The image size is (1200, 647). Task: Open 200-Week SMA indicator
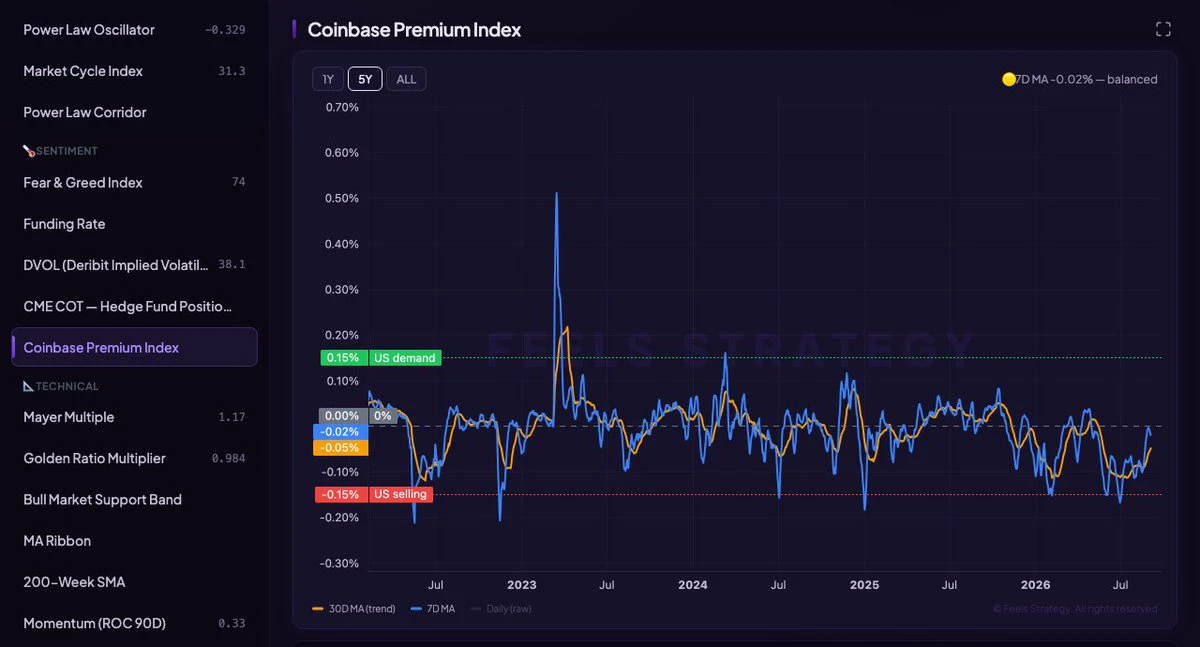[134, 582]
